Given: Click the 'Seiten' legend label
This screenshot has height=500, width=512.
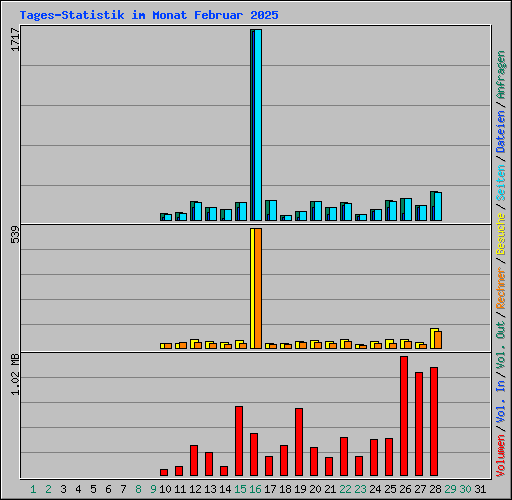Looking at the screenshot, I should 501,182.
